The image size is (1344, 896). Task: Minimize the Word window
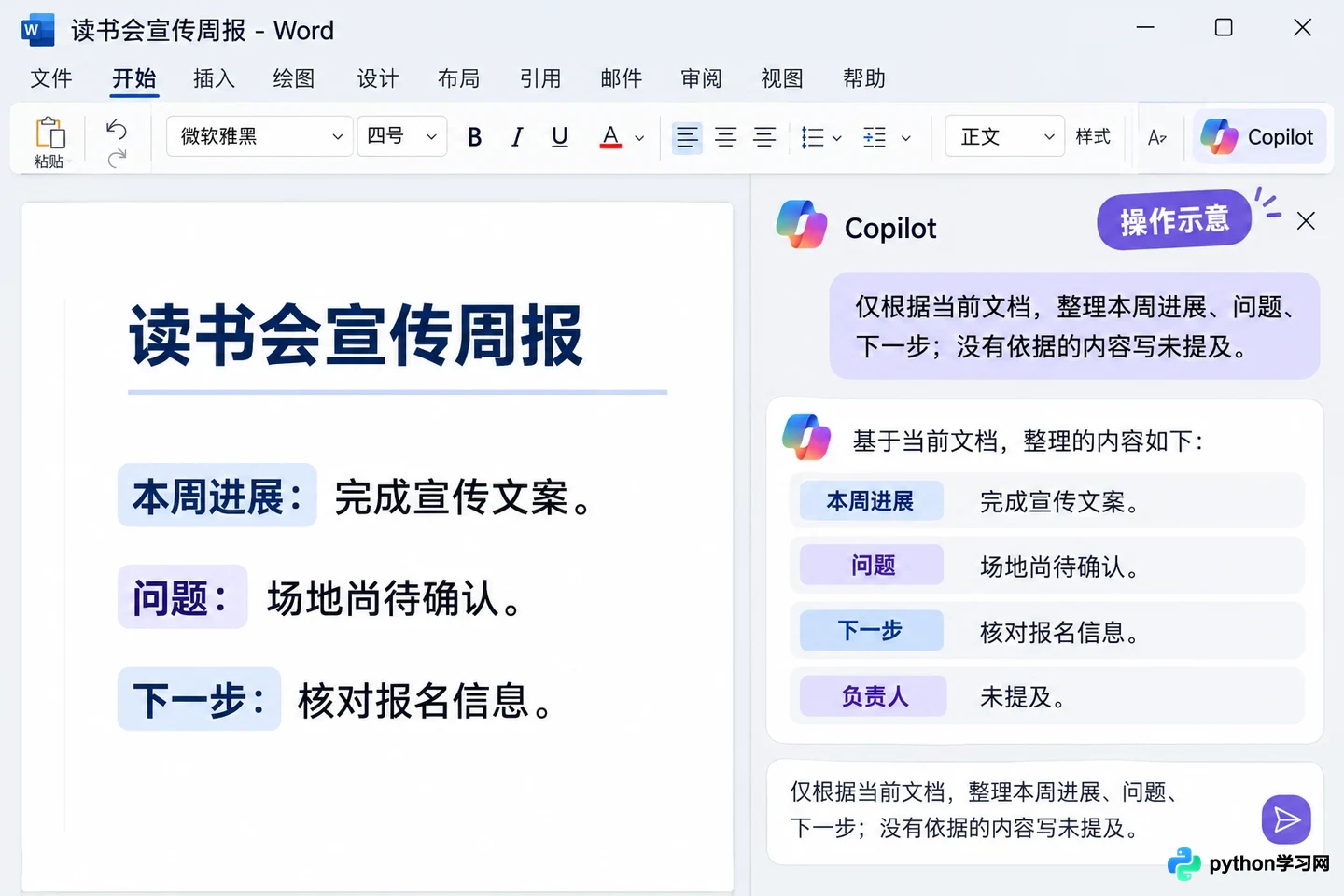pos(1145,28)
